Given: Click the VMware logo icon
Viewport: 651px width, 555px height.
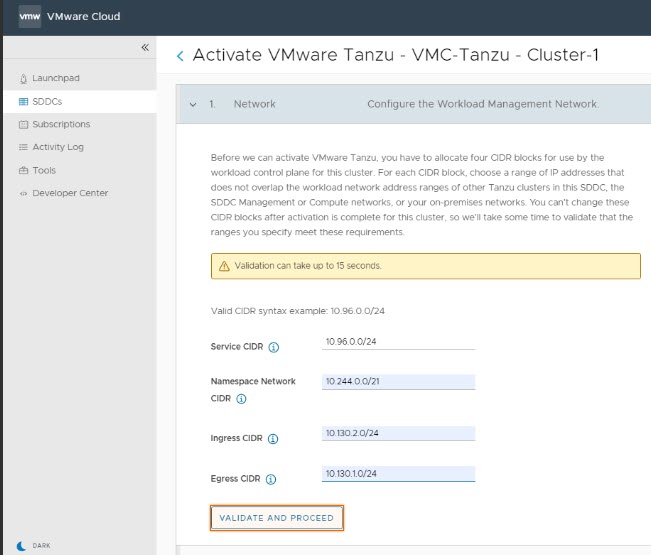Looking at the screenshot, I should [x=30, y=16].
